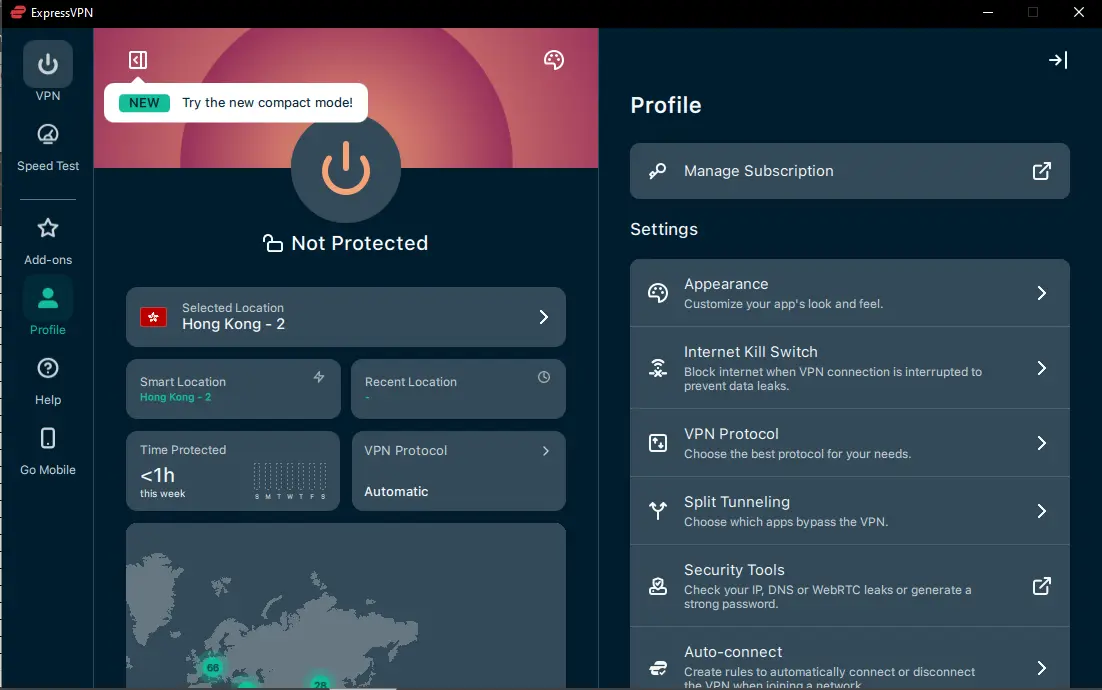Expand VPN Protocol chevron in Settings
This screenshot has width=1102, height=690.
pyautogui.click(x=1042, y=443)
